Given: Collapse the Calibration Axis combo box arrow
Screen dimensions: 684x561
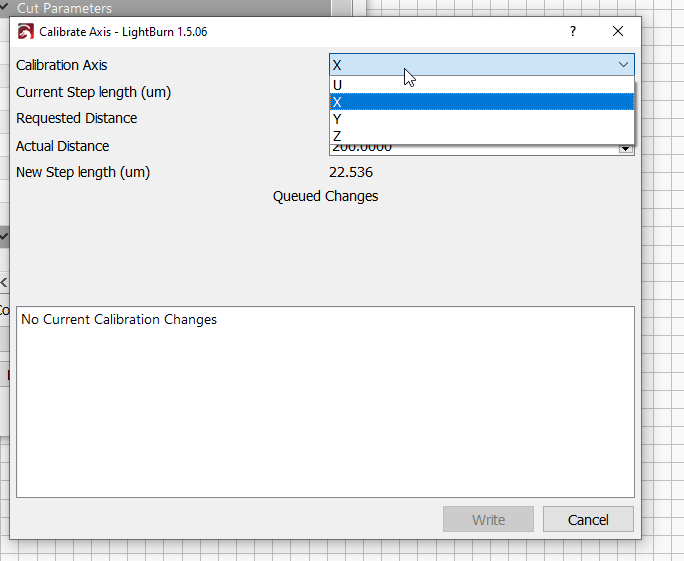Looking at the screenshot, I should tap(623, 65).
